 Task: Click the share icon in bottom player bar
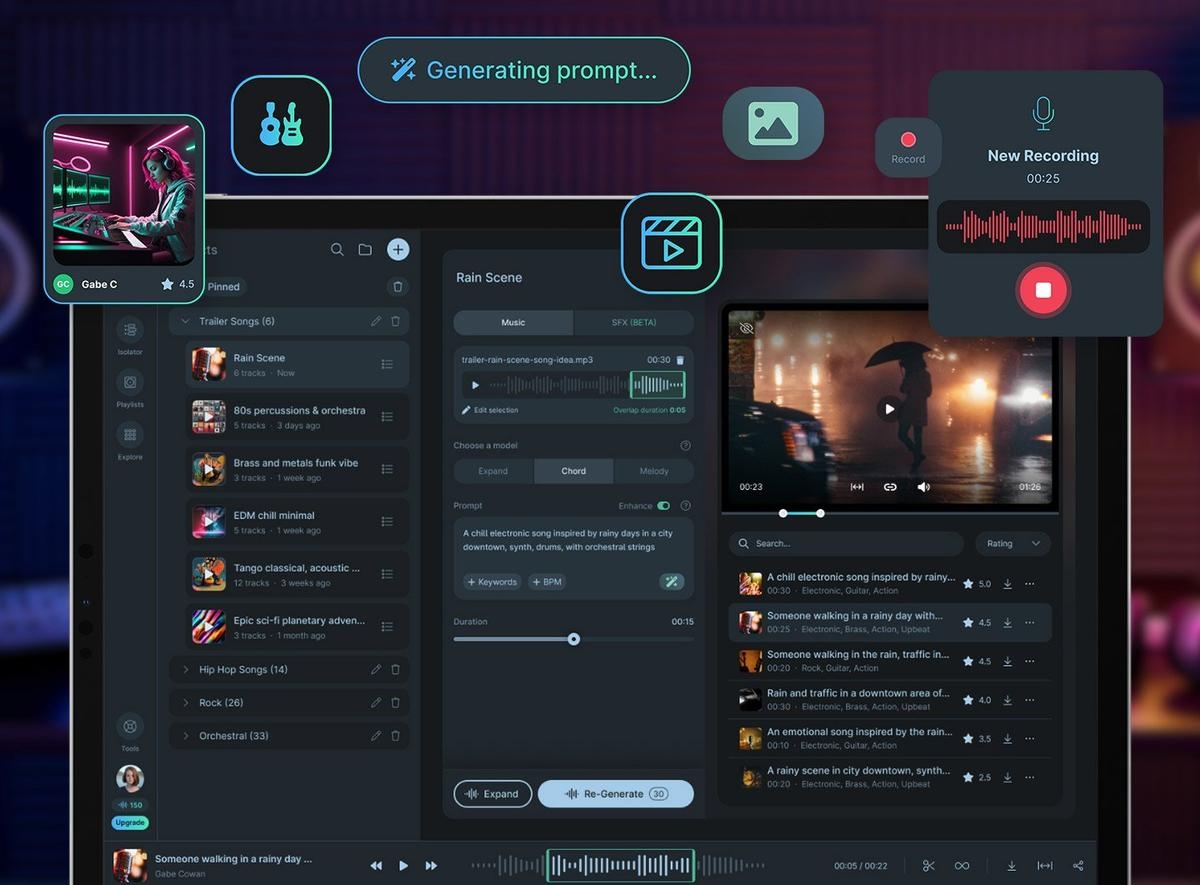1078,866
